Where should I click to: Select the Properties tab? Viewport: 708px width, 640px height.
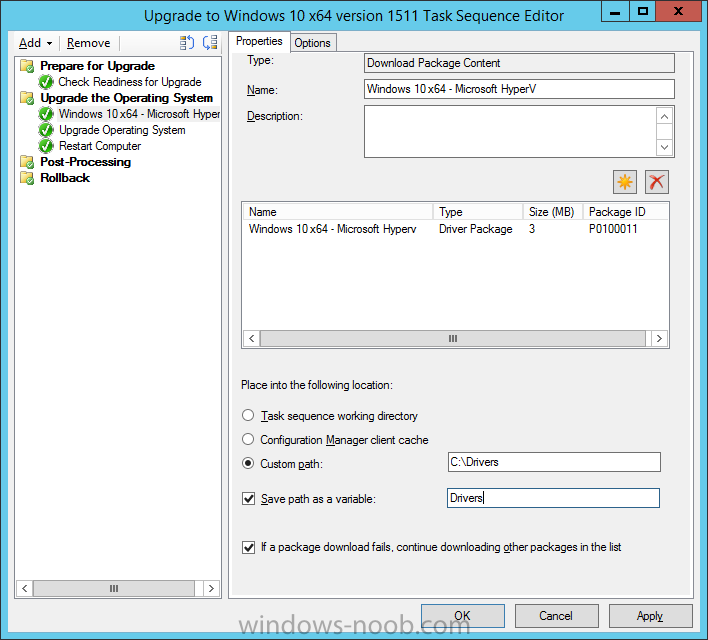click(259, 41)
